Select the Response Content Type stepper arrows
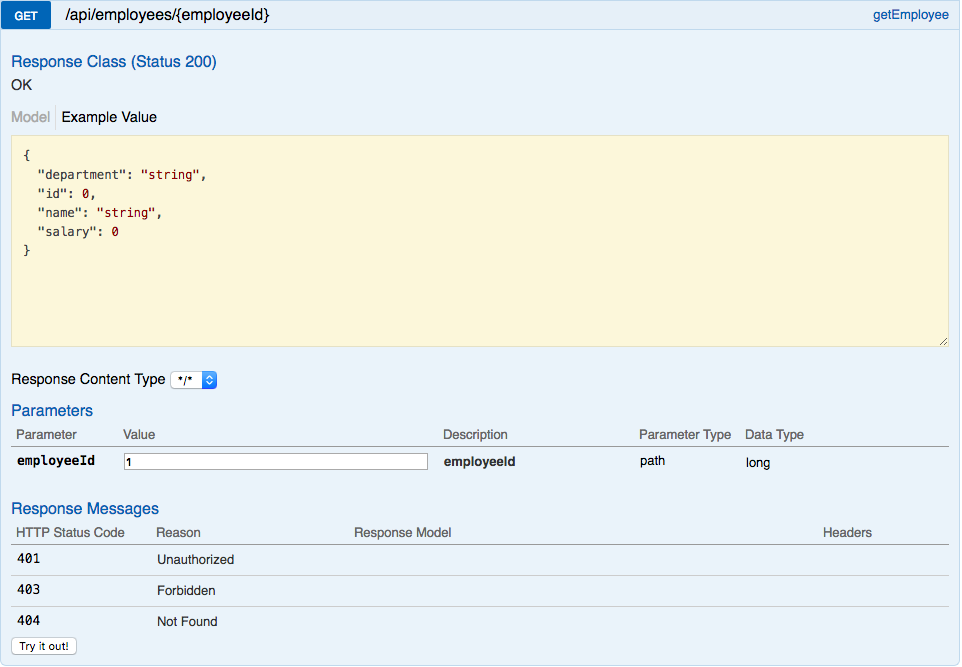This screenshot has height=667, width=962. click(209, 380)
